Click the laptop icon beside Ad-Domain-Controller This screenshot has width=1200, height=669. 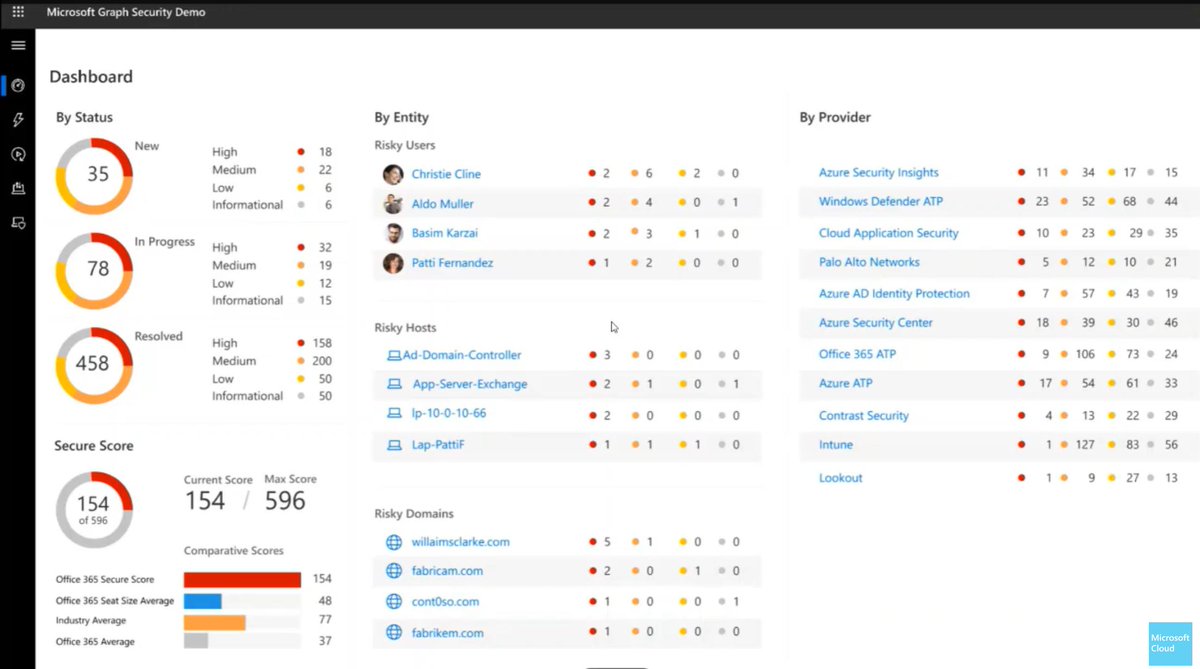tap(393, 355)
